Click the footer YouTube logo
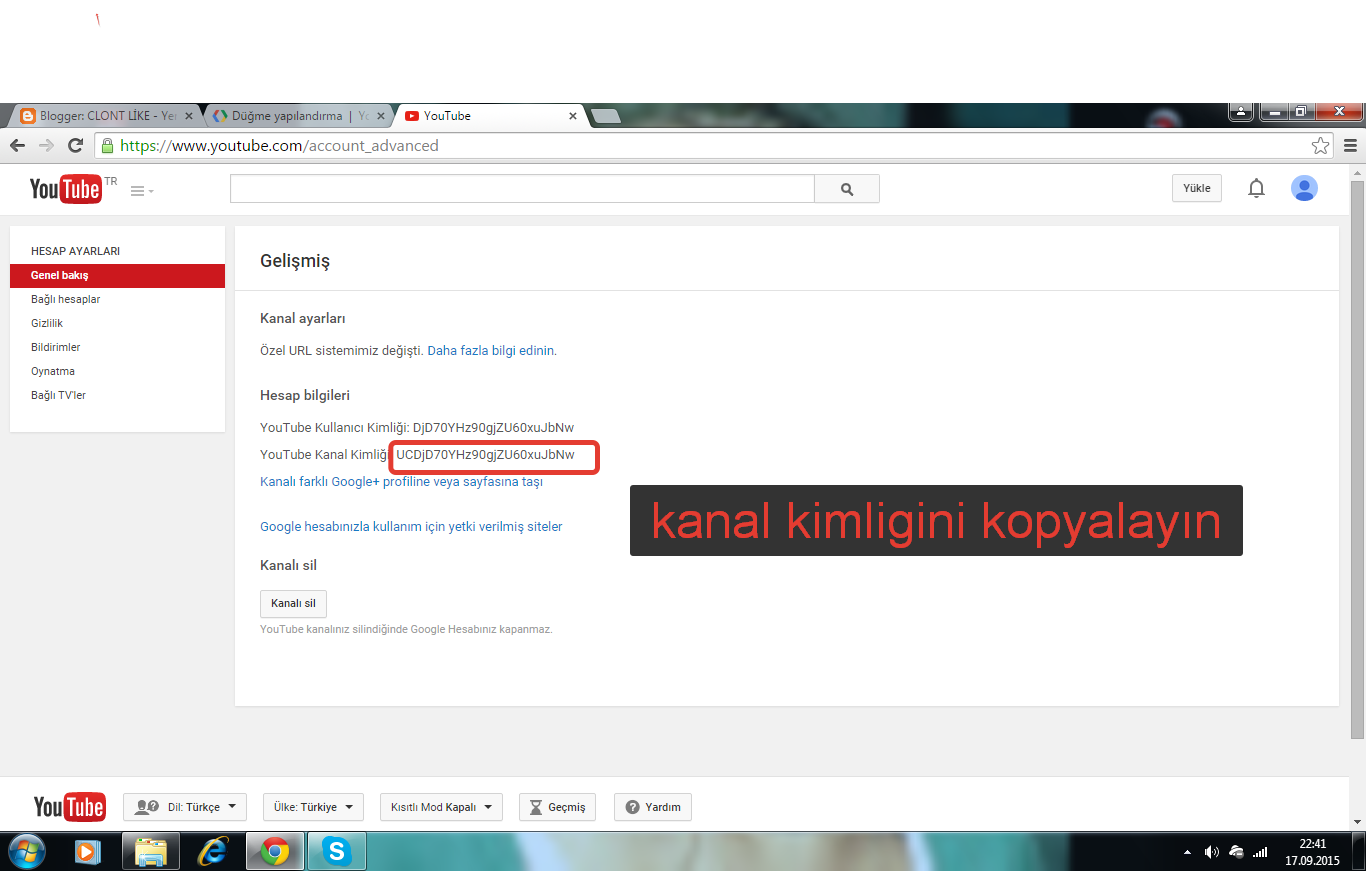This screenshot has height=871, width=1366. (69, 807)
